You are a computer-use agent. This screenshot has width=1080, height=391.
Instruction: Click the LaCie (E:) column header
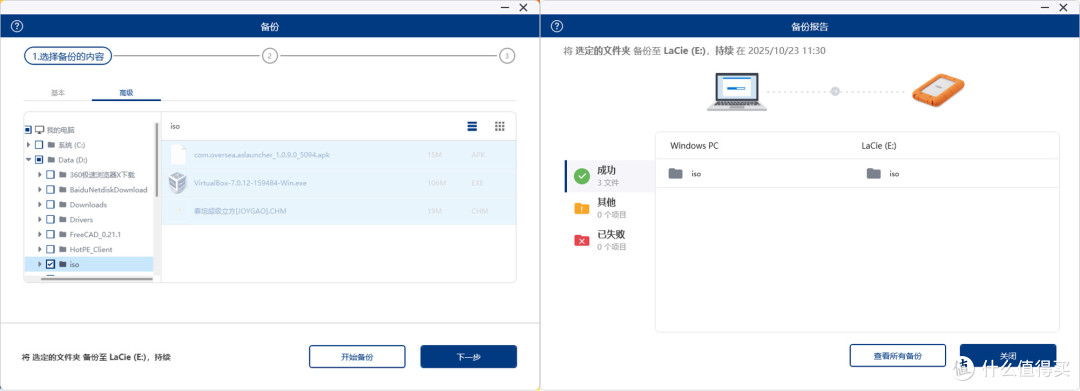(x=879, y=146)
